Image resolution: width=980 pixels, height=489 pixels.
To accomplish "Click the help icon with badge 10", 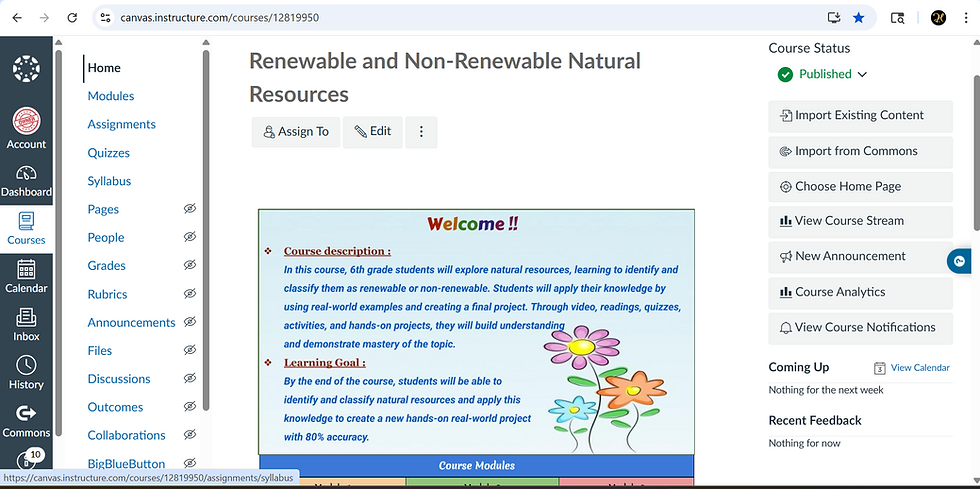I will 29,460.
